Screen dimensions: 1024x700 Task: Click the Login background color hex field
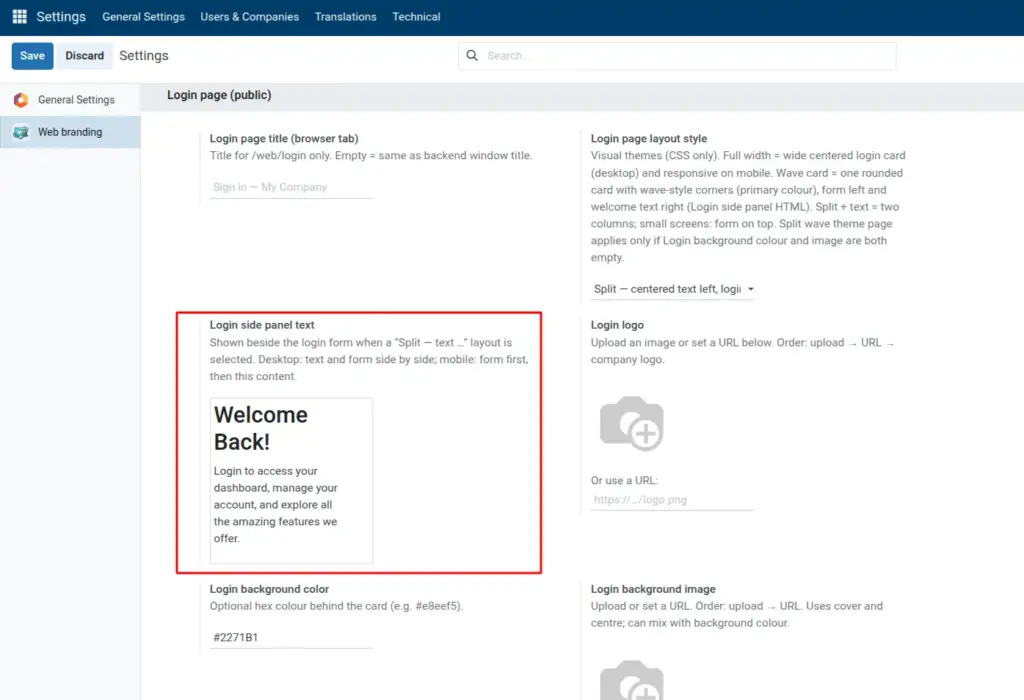(291, 637)
